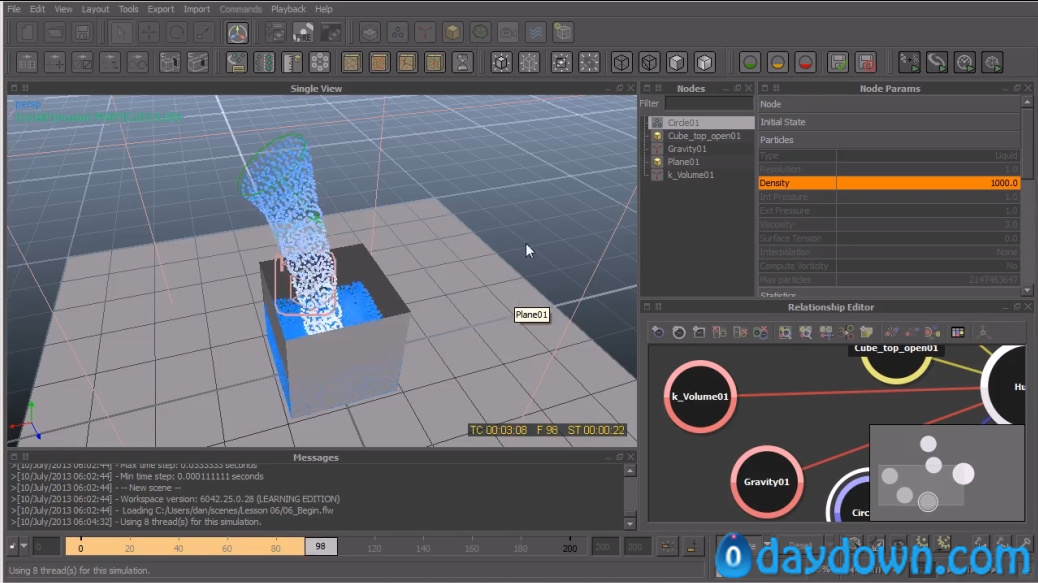Click the camera icon in top toolbar

(508, 32)
